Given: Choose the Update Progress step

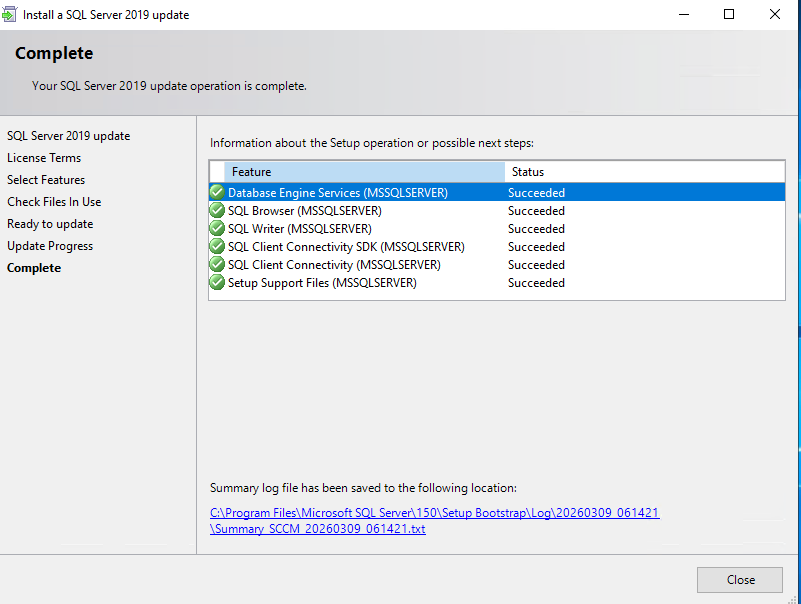Looking at the screenshot, I should pos(50,246).
